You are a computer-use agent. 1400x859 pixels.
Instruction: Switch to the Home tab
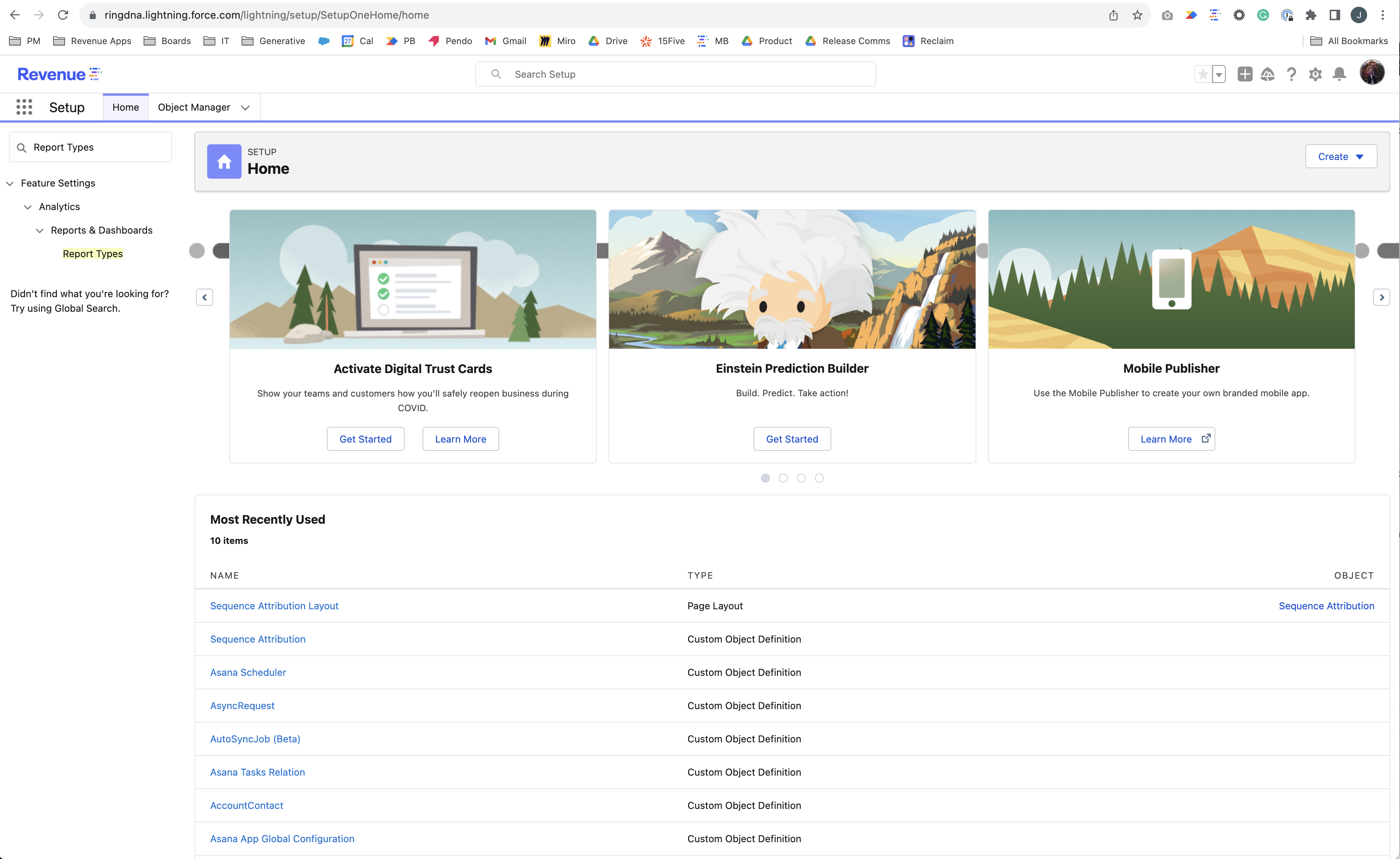pos(126,107)
